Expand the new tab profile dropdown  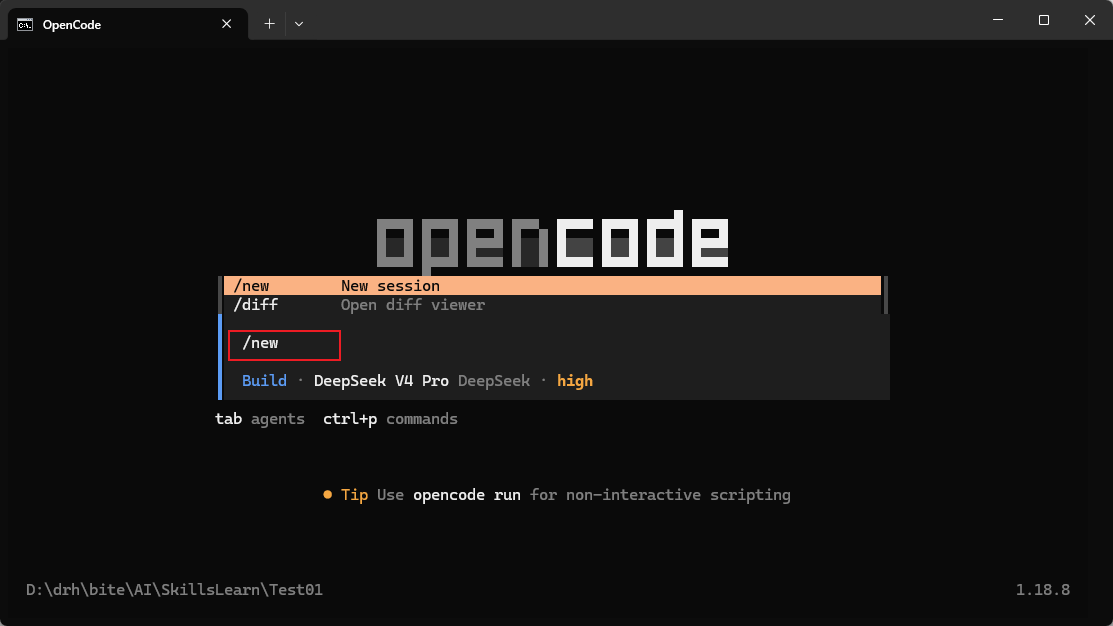[299, 24]
